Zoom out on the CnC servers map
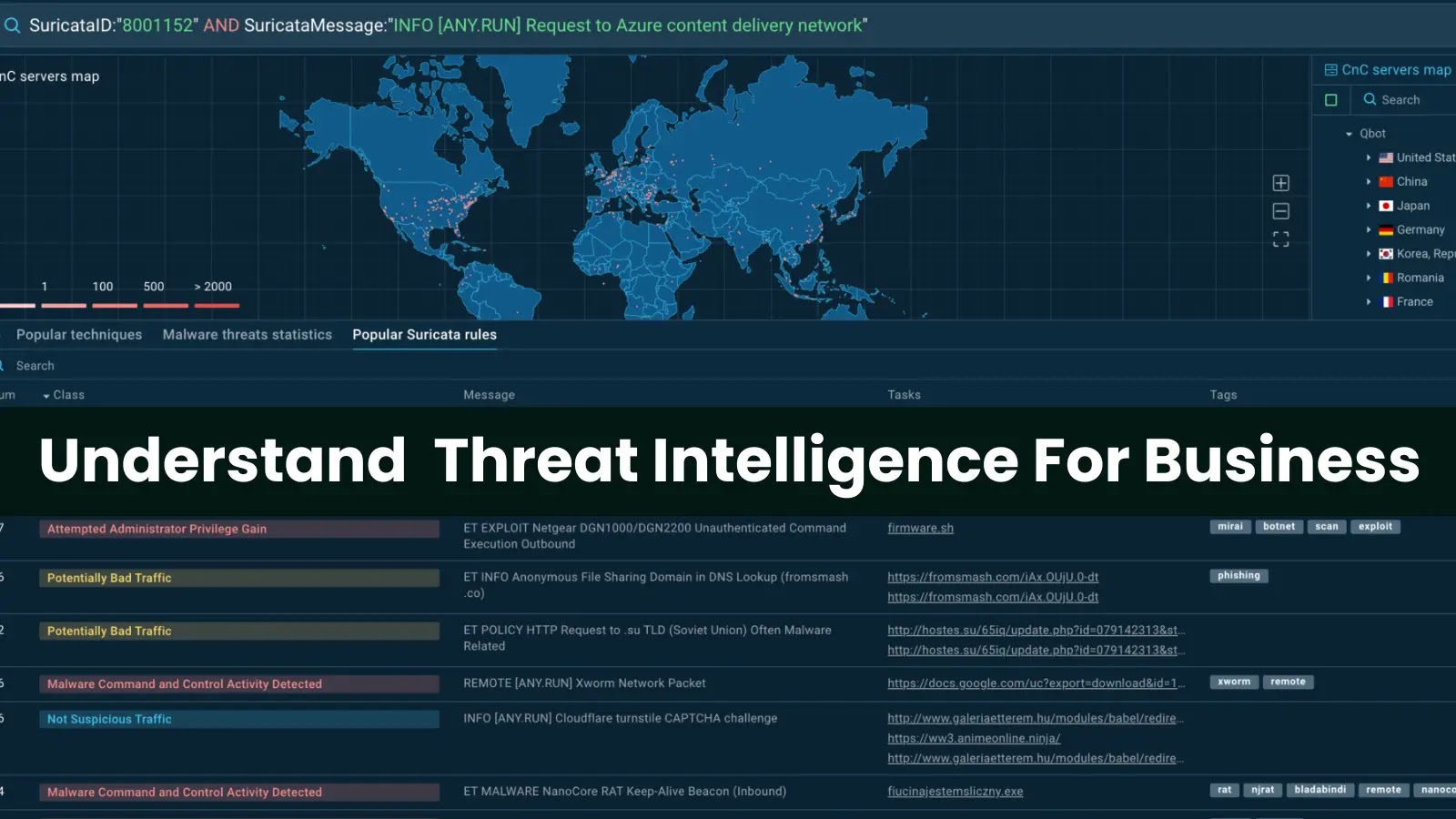Image resolution: width=1456 pixels, height=819 pixels. [1280, 211]
